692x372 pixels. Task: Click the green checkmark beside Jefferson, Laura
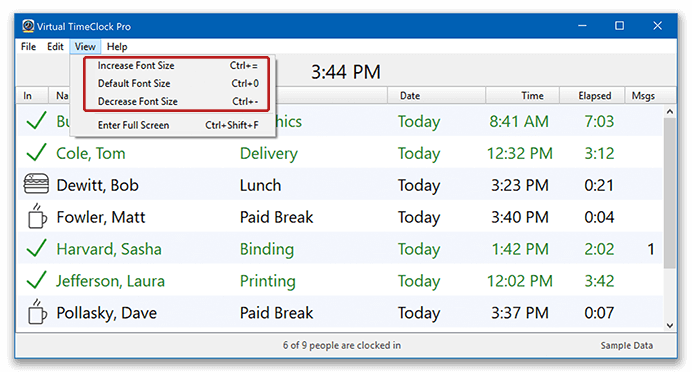point(36,280)
